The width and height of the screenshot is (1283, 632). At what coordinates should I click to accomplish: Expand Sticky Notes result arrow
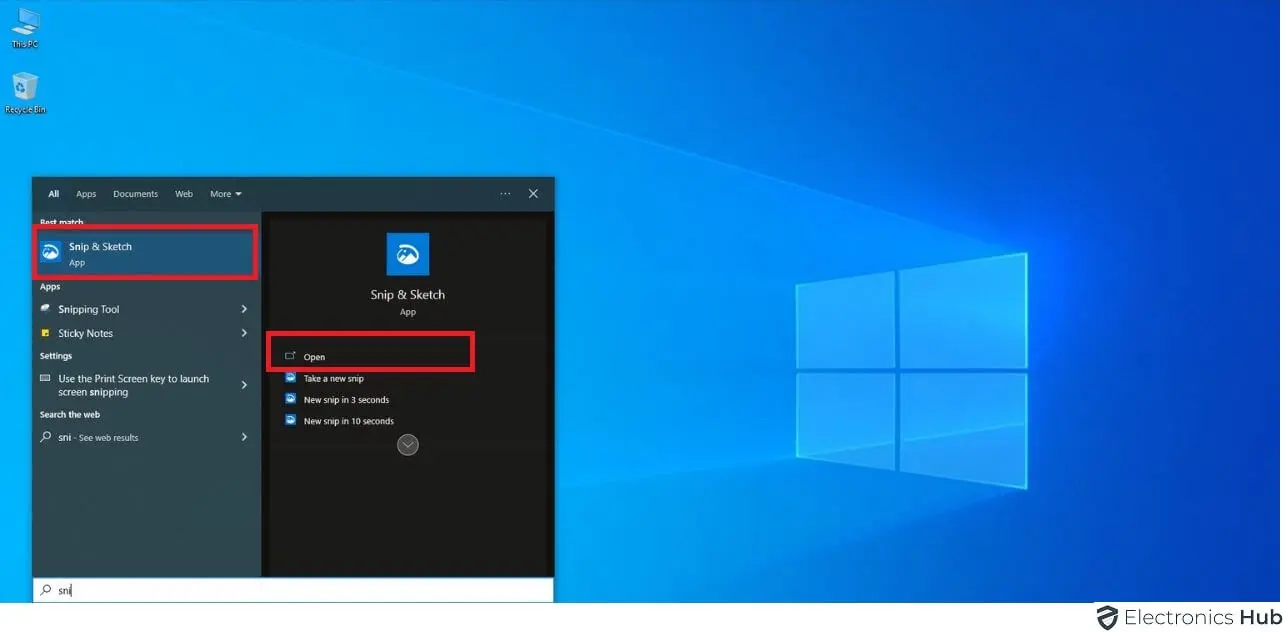tap(245, 333)
